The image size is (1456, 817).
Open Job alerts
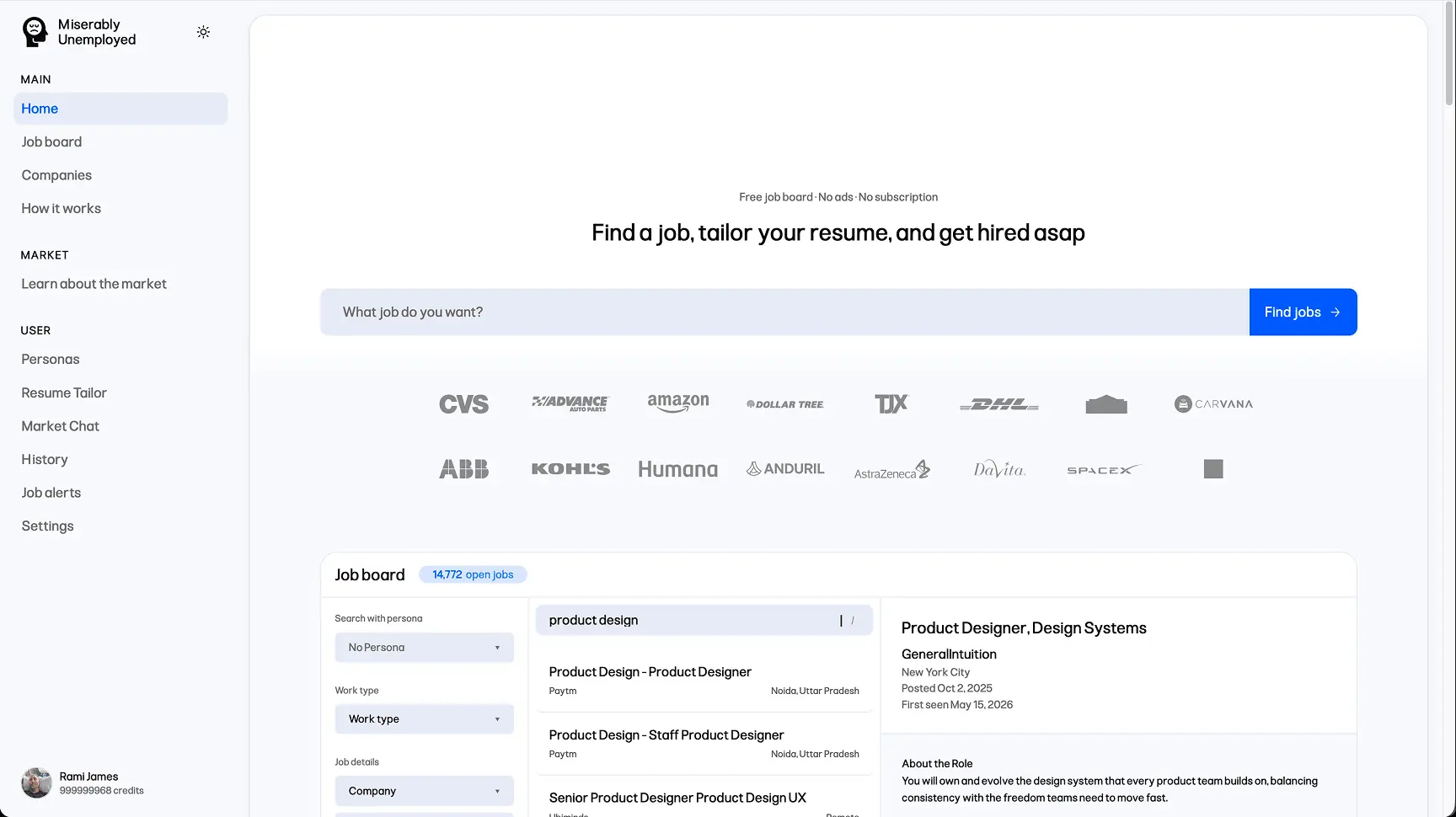(120, 493)
